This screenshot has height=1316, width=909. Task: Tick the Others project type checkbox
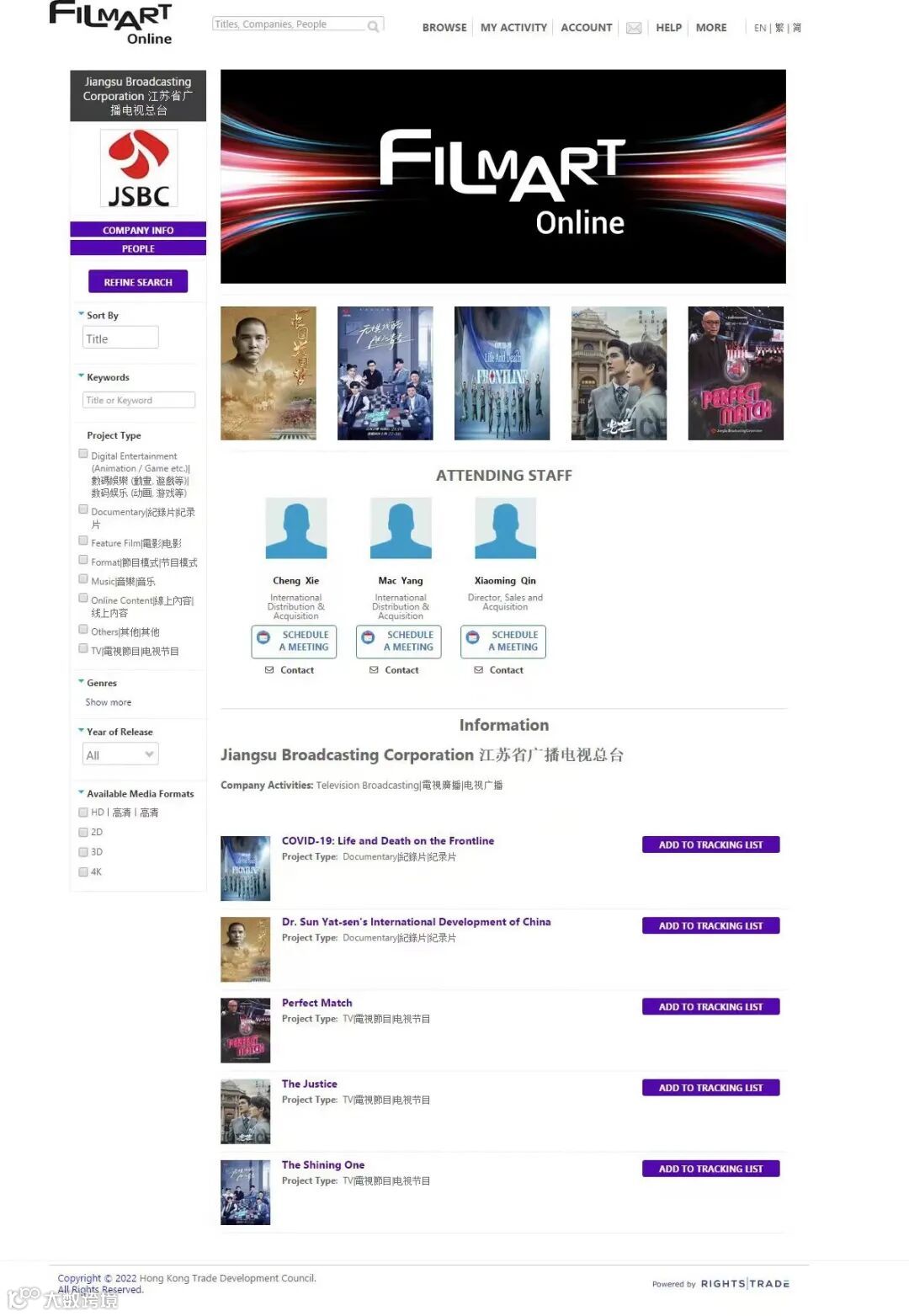[83, 630]
